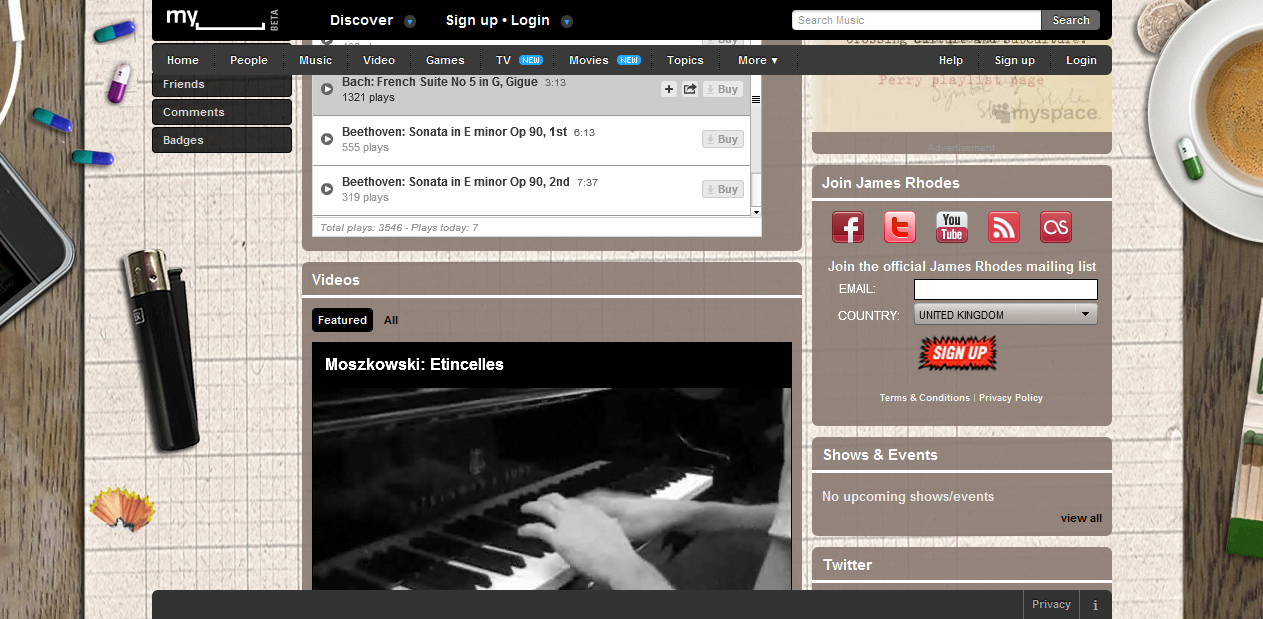The width and height of the screenshot is (1263, 619).
Task: Share the Bach Gigue track
Action: 690,89
